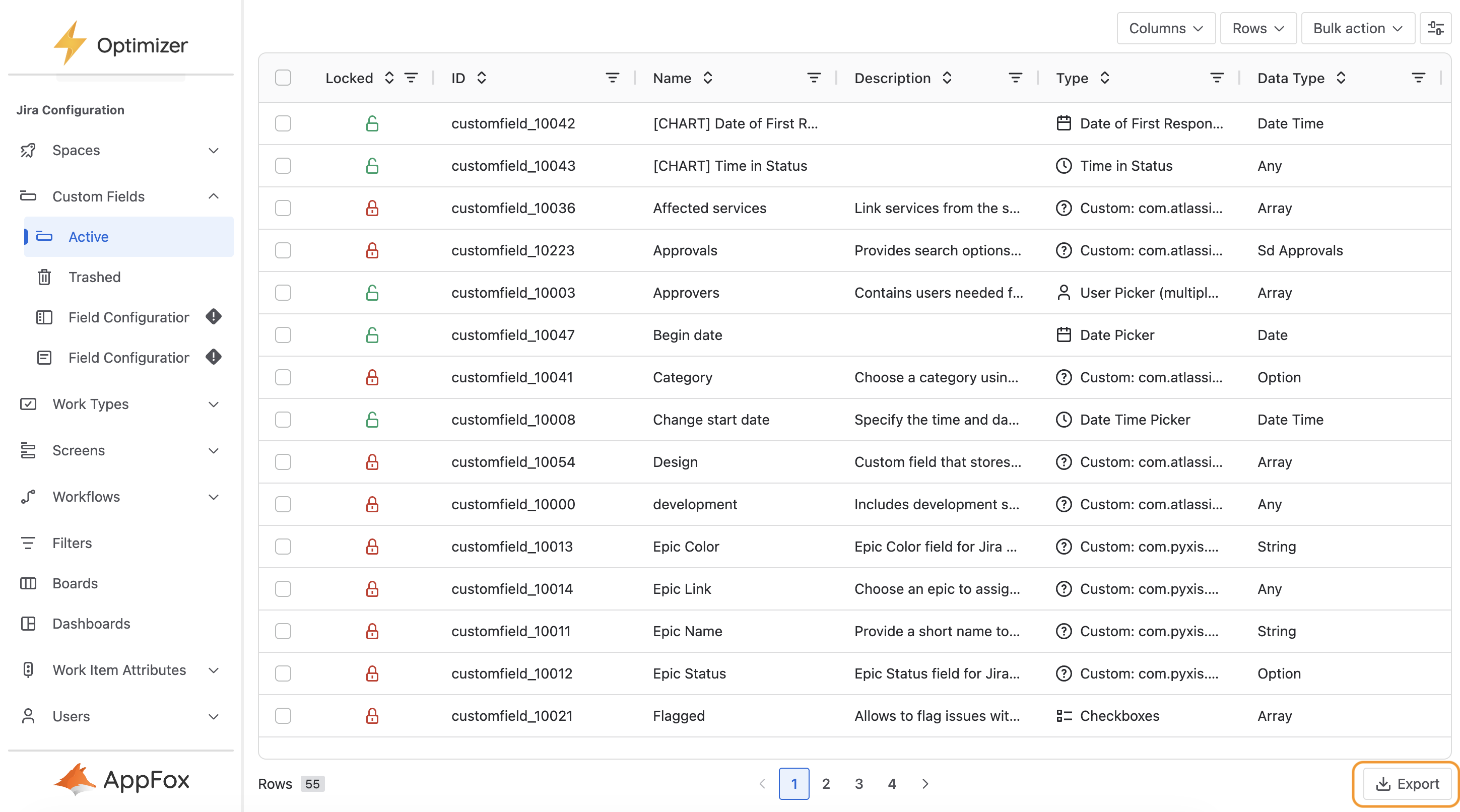1460x812 pixels.
Task: Click the Locked column filter icon
Action: [411, 78]
